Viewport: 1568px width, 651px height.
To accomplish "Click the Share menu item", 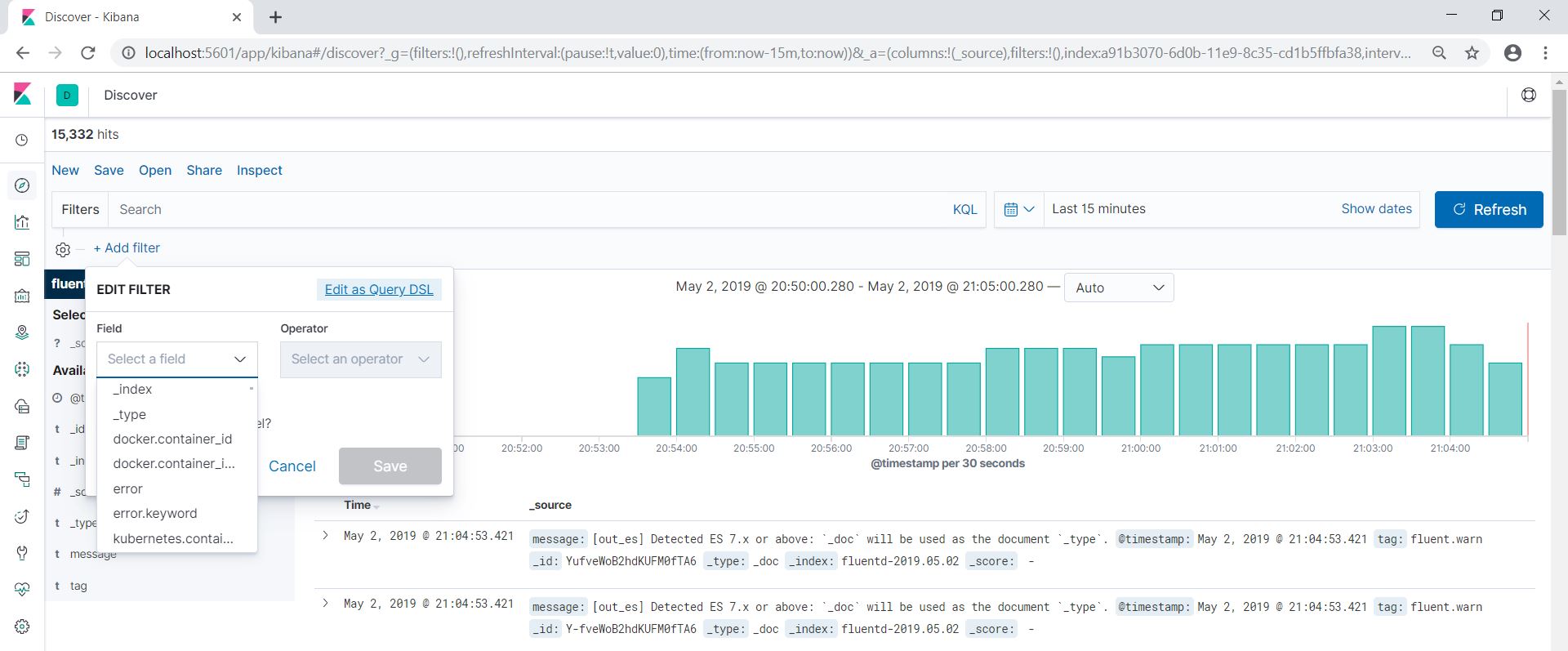I will coord(204,171).
